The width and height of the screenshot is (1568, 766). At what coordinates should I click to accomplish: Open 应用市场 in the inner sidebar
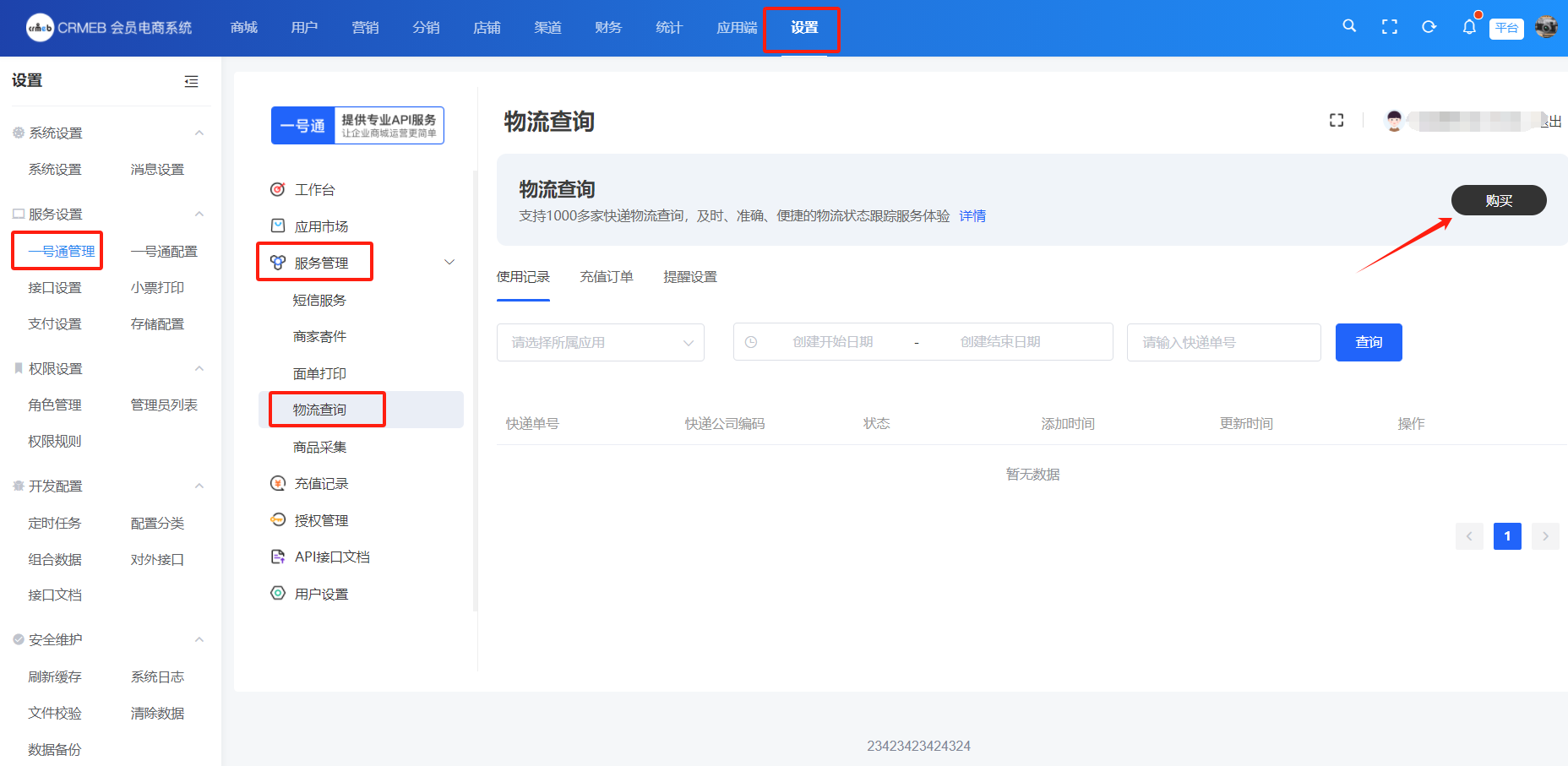(x=321, y=226)
